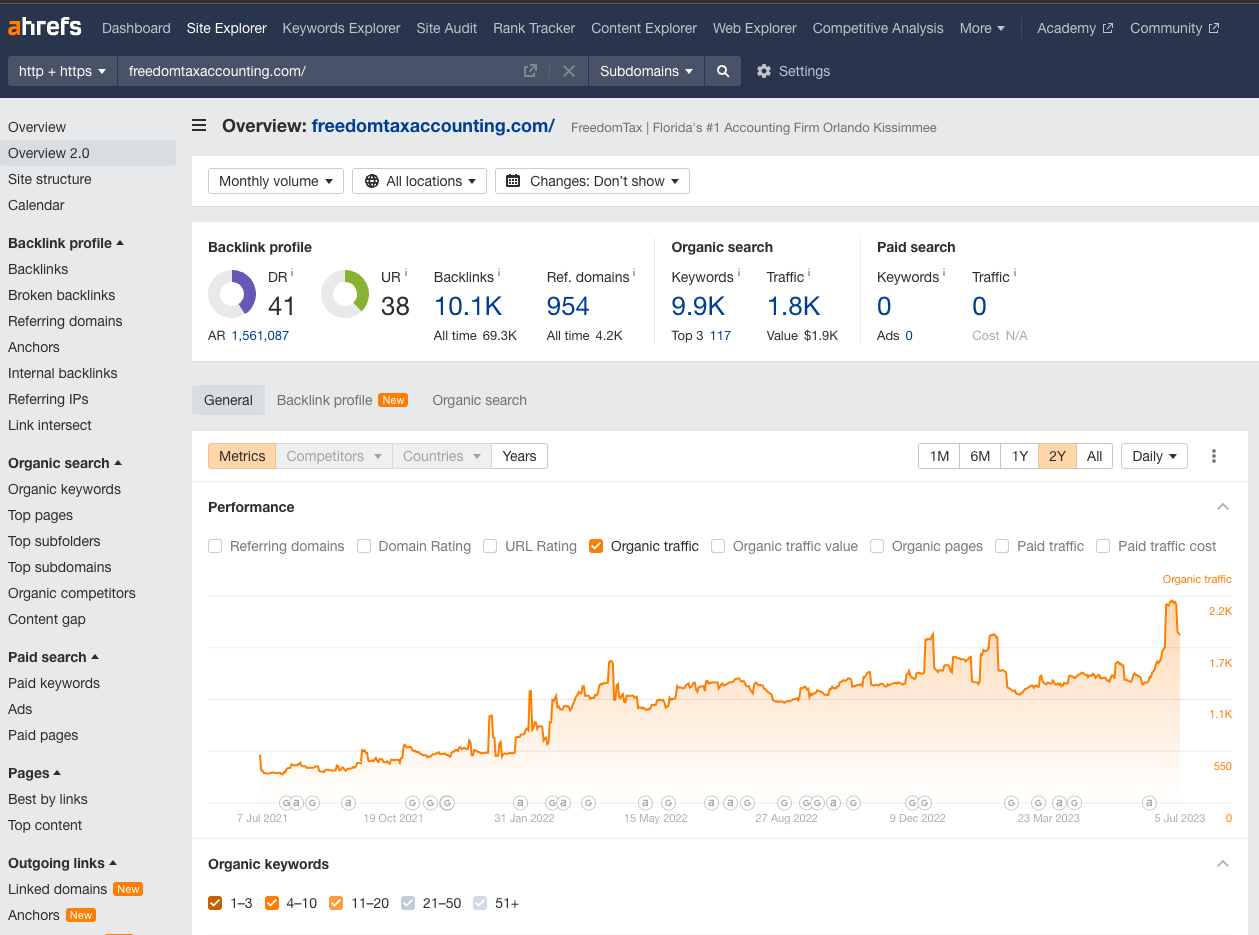This screenshot has height=935, width=1259.
Task: Enable the Domain Rating checkbox
Action: [364, 546]
